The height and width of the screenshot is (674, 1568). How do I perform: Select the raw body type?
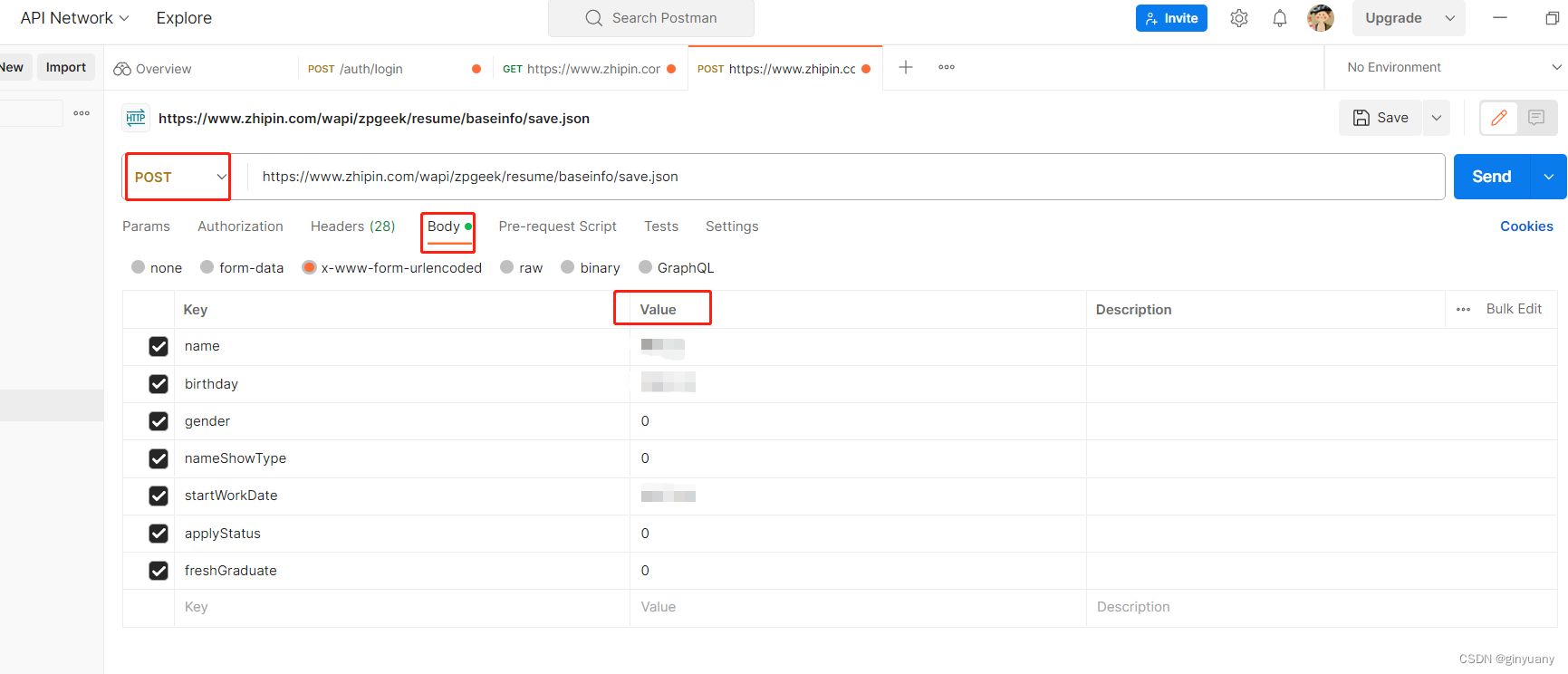507,267
